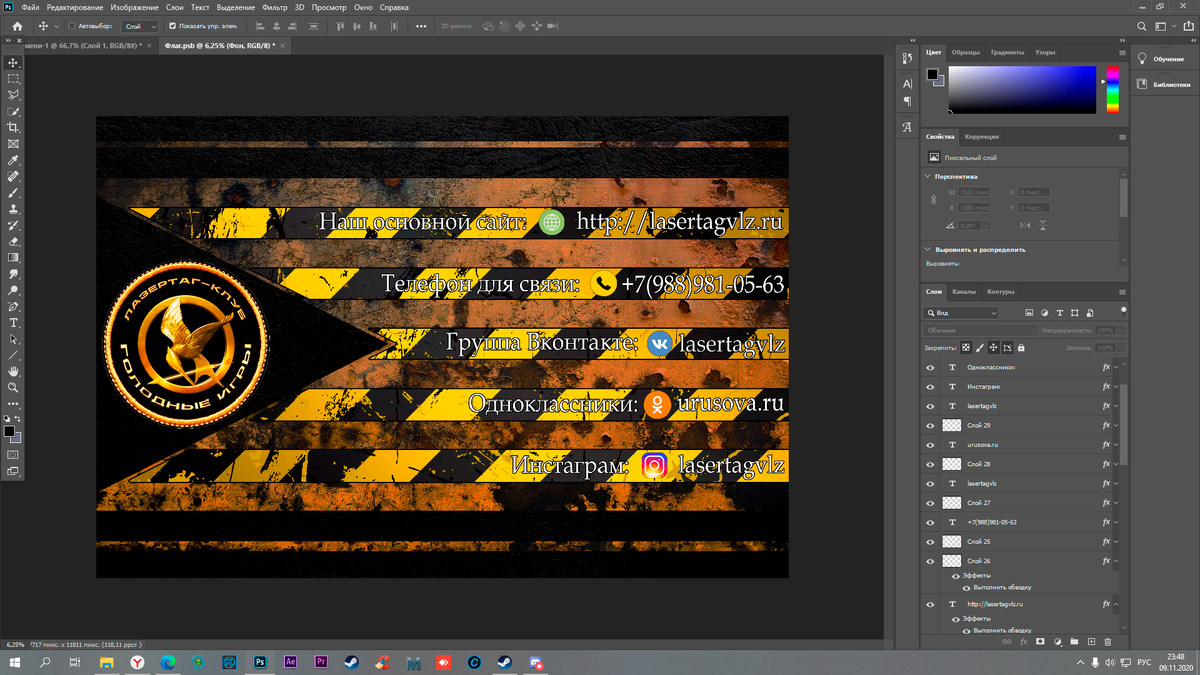Hide the +7(988)981-05-63 text layer
The width and height of the screenshot is (1200, 675).
pyautogui.click(x=930, y=522)
